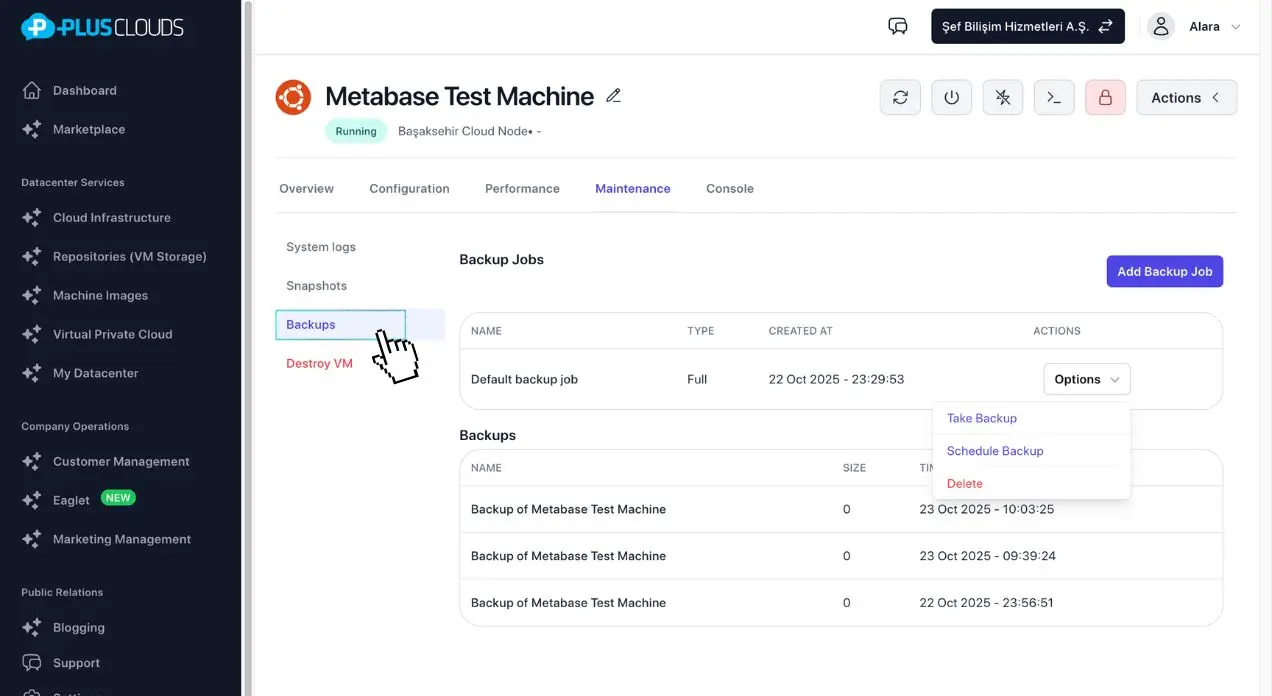Switch to the Overview tab
This screenshot has height=696, width=1272.
306,188
